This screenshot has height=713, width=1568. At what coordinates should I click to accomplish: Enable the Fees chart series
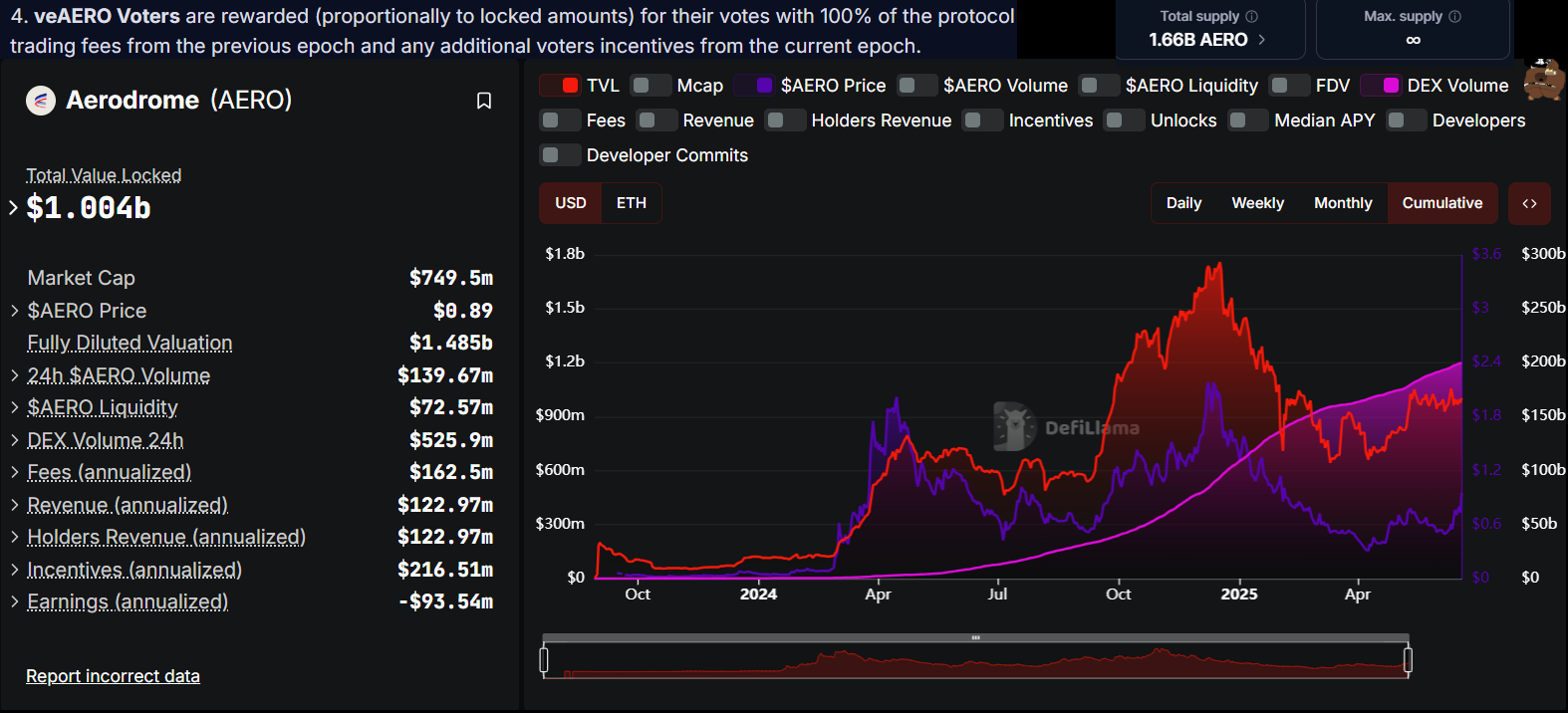[560, 120]
